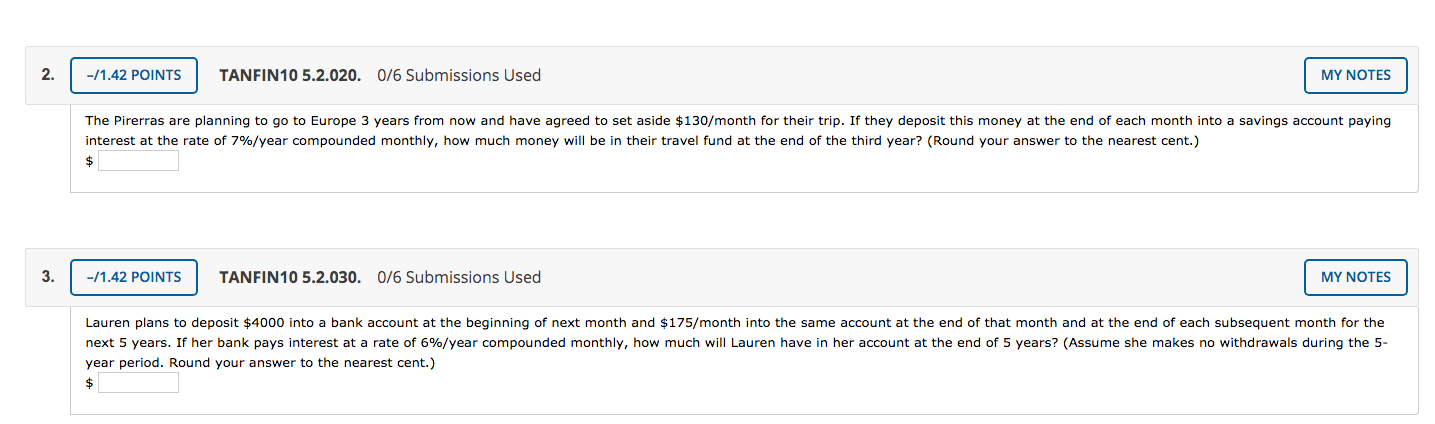Click question 2's -/1.42 POINTS button
The image size is (1435, 424).
[134, 75]
